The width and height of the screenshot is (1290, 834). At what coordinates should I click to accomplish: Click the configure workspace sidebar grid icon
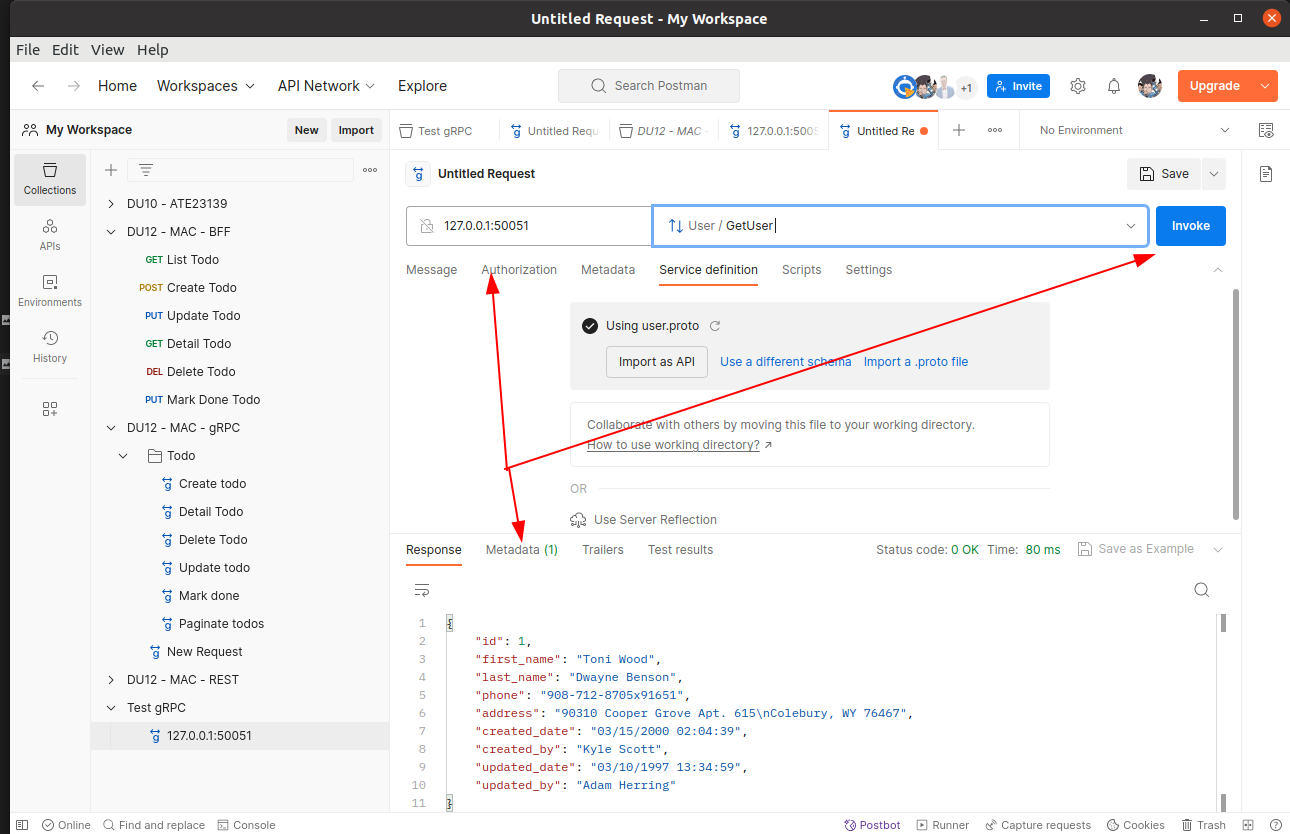[x=50, y=408]
